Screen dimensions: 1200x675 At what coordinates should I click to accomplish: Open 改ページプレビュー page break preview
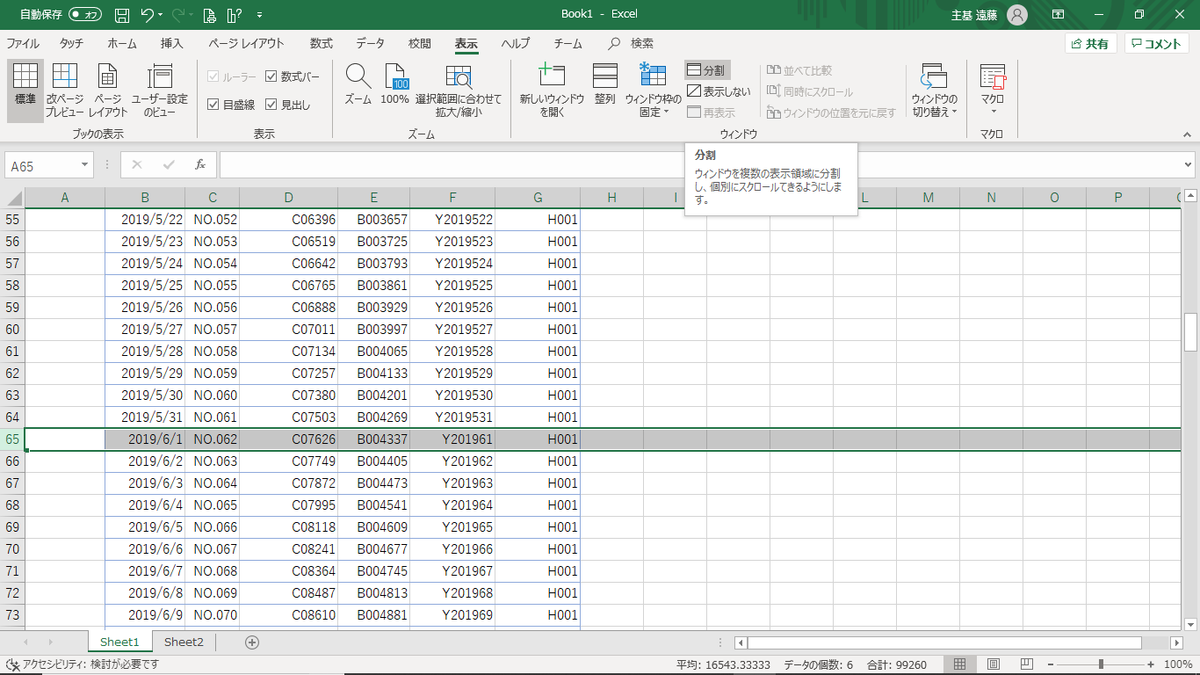click(65, 90)
